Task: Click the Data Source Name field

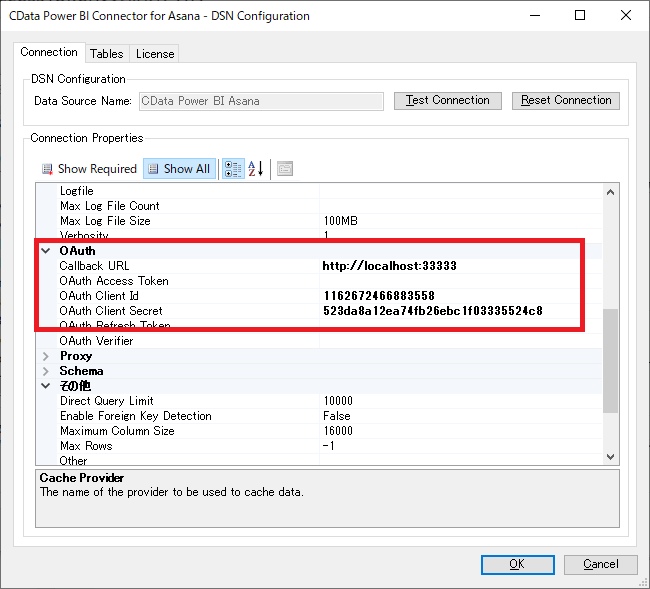Action: pos(262,101)
